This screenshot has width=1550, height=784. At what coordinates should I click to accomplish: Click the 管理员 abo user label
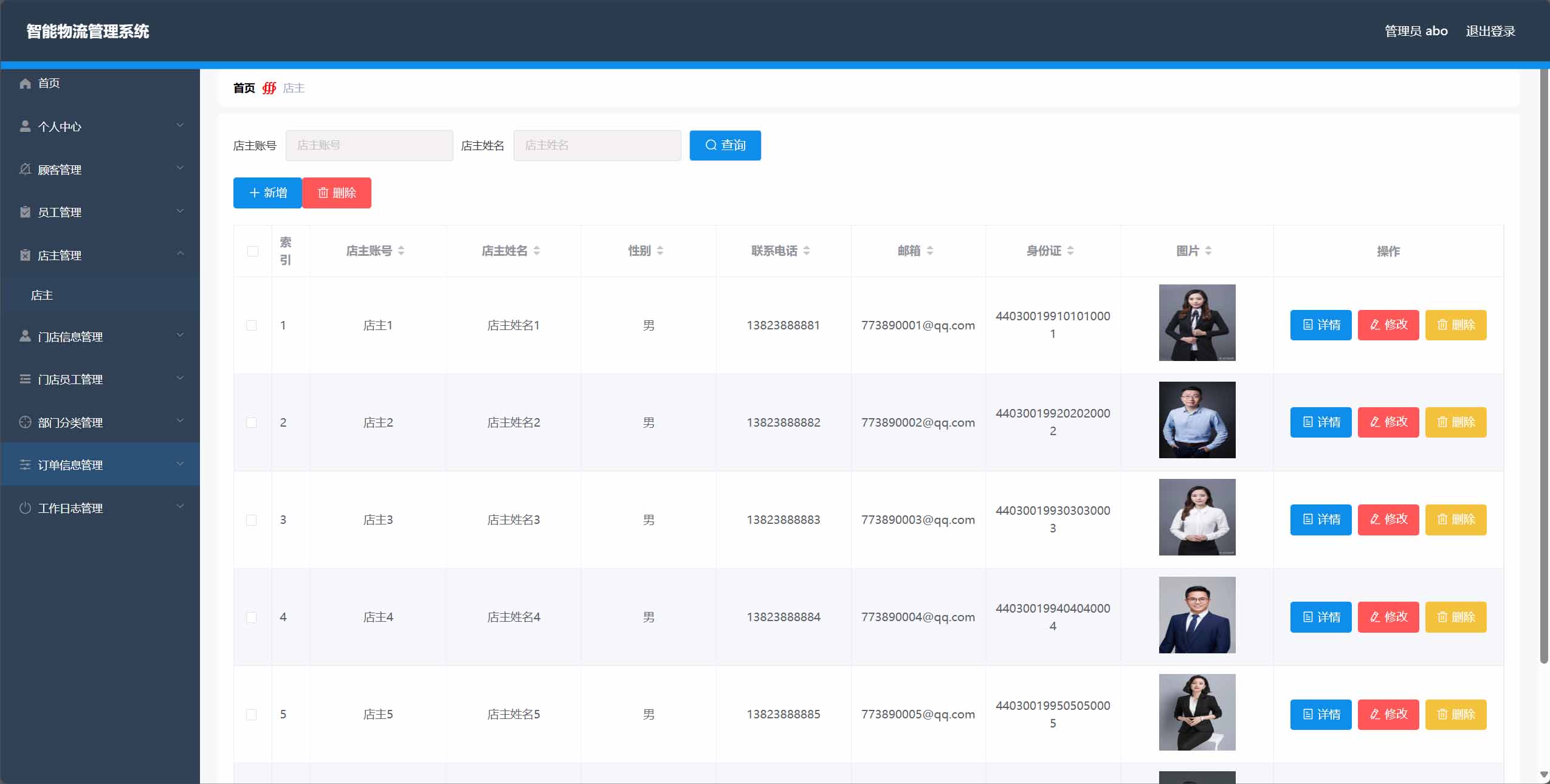pos(1416,31)
